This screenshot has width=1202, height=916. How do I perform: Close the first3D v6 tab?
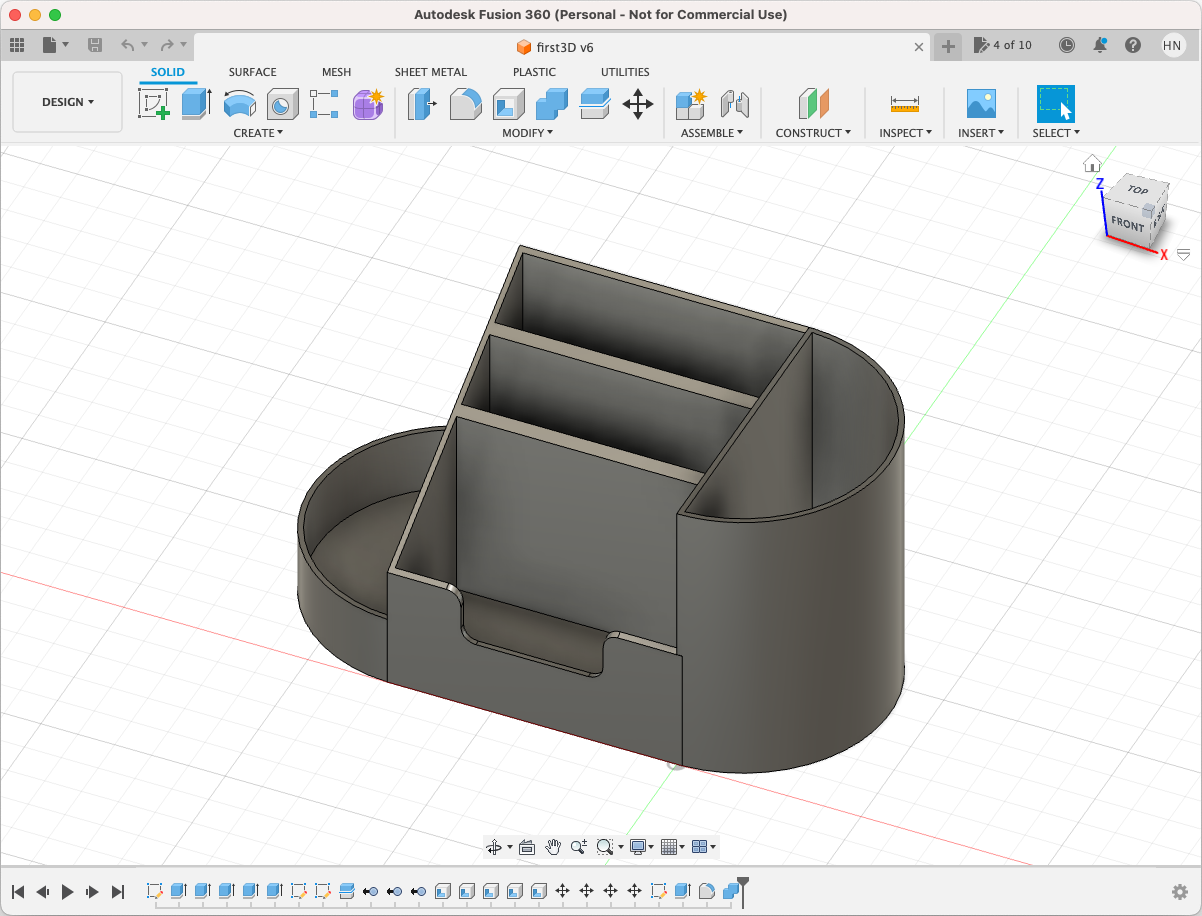point(919,47)
